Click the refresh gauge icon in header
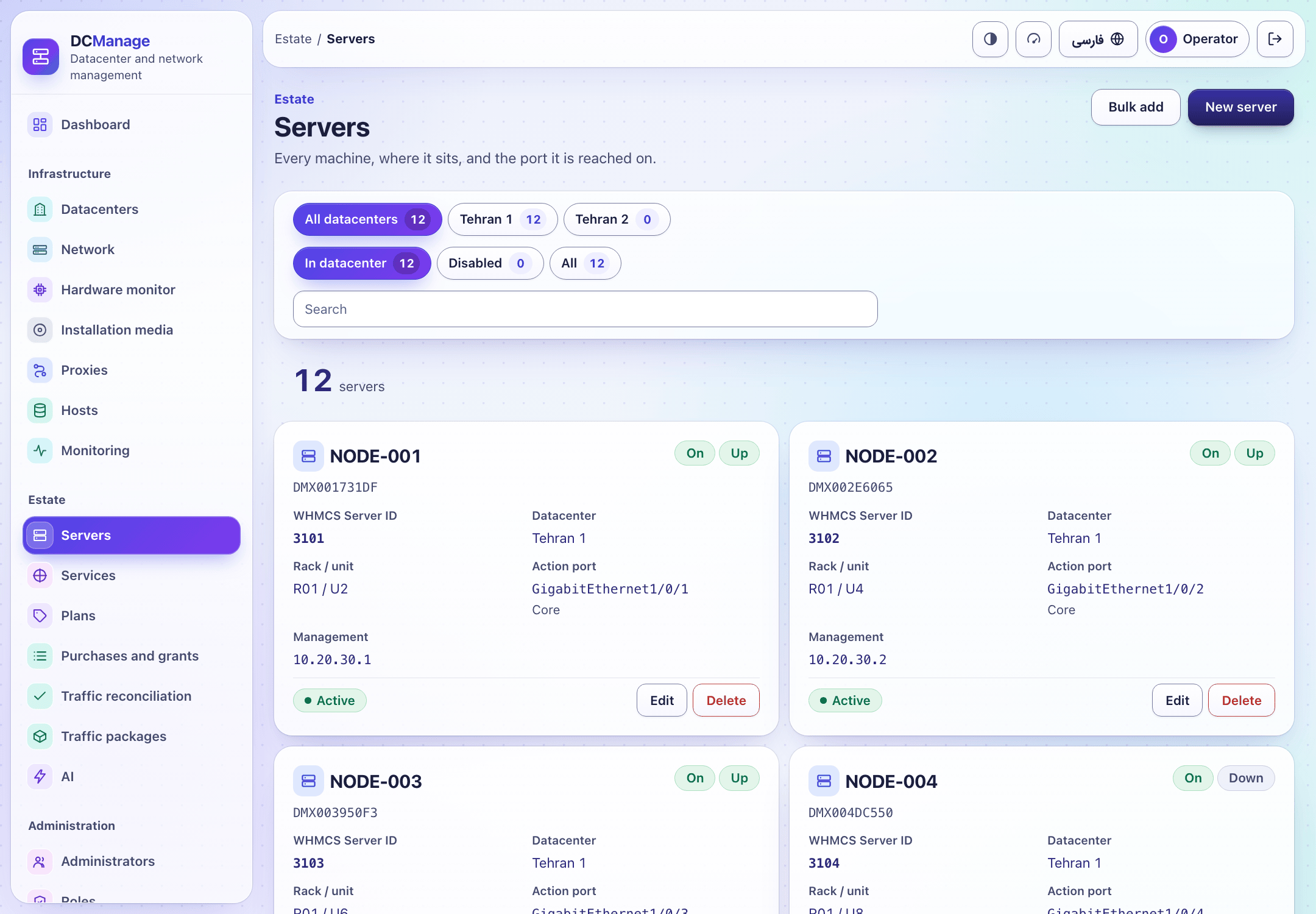This screenshot has height=914, width=1316. pos(1033,39)
